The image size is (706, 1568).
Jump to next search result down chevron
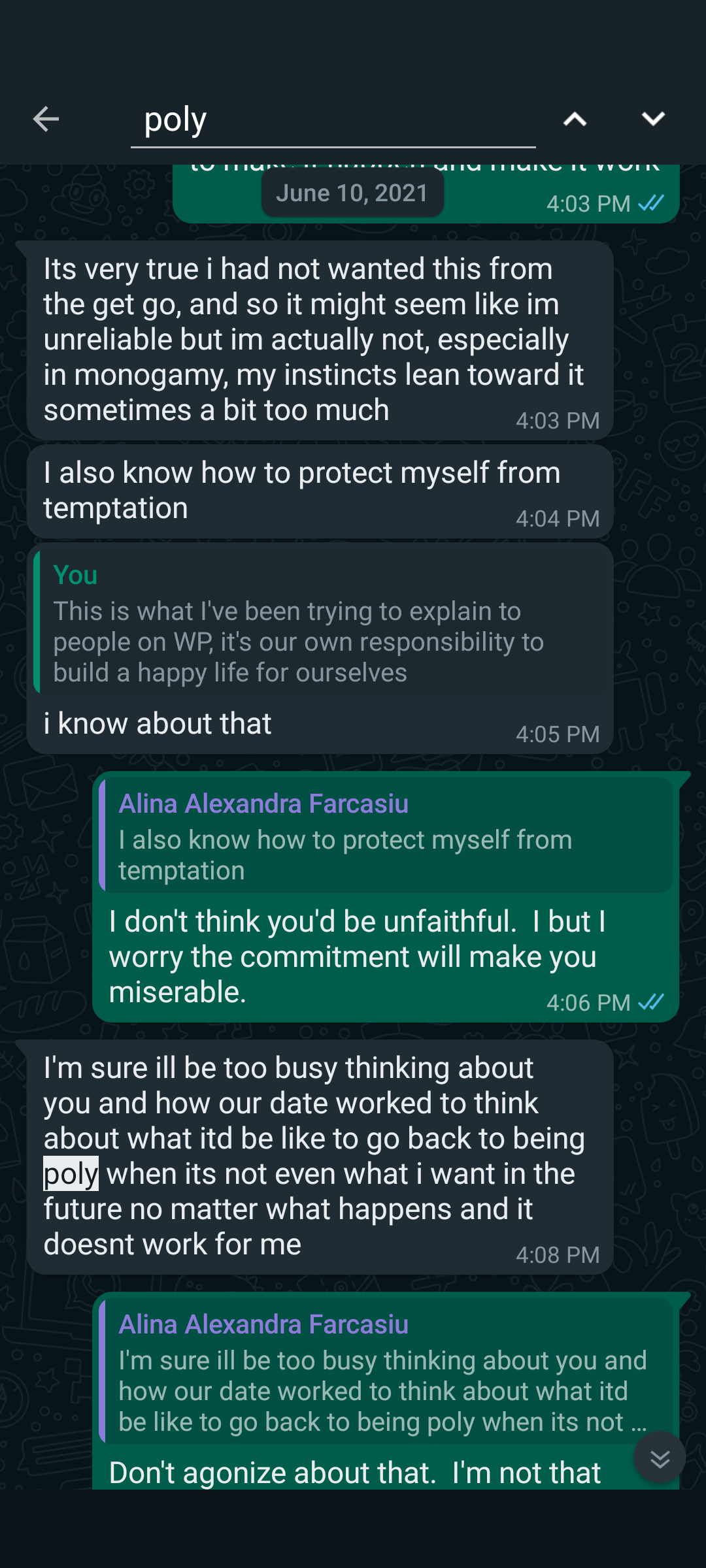click(x=653, y=119)
